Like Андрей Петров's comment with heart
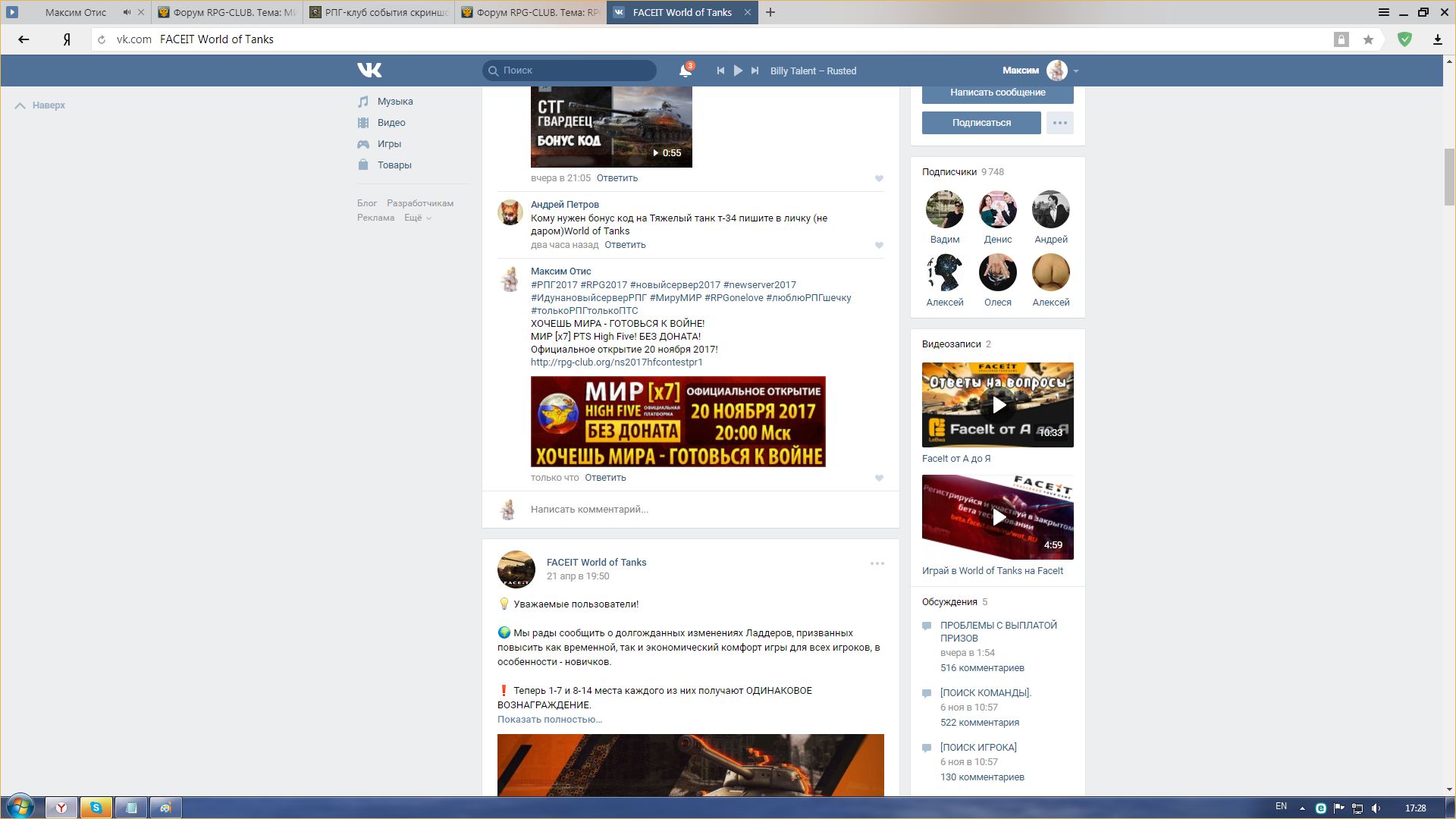The width and height of the screenshot is (1456, 819). 879,245
